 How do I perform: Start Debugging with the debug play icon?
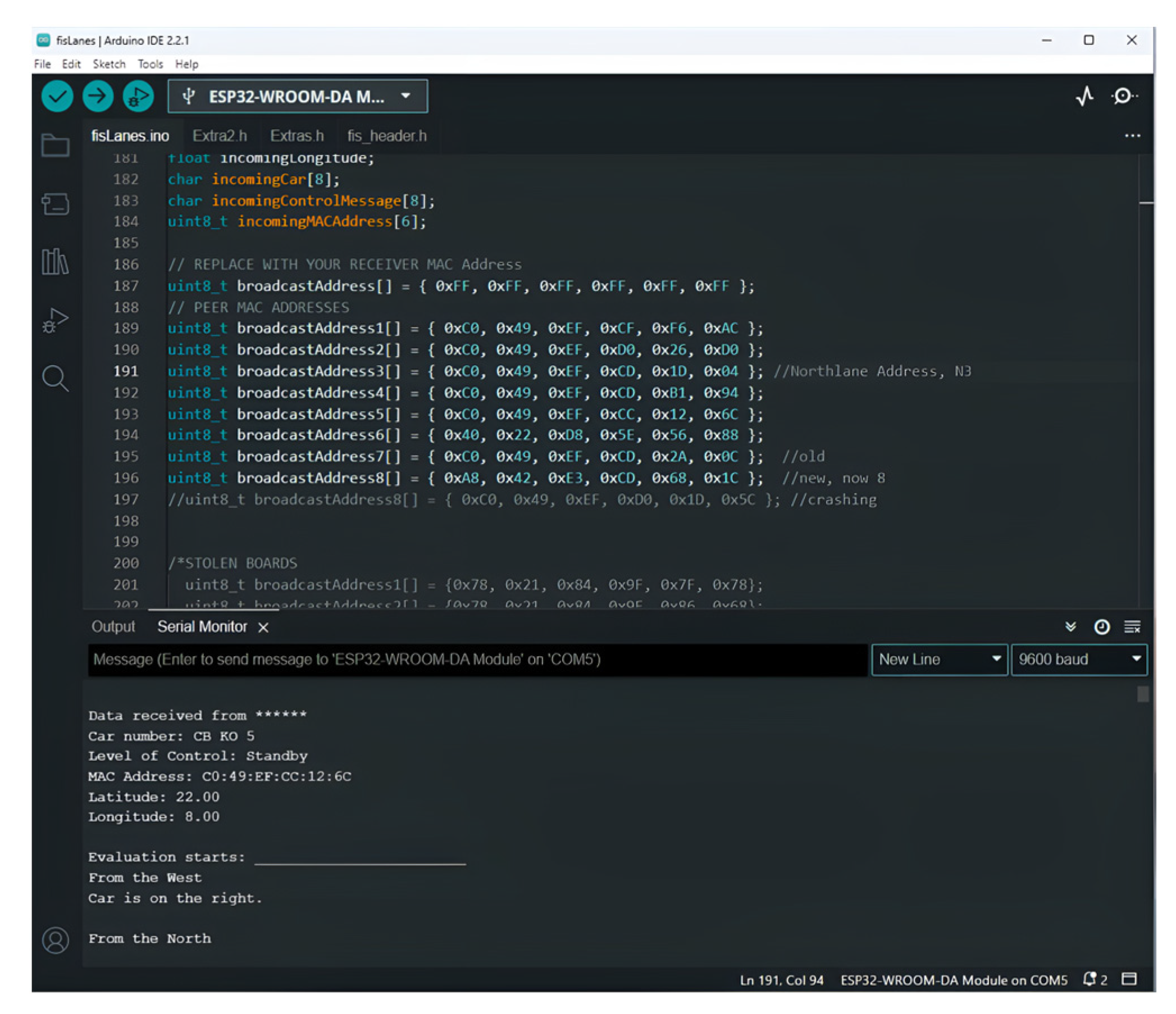point(139,97)
